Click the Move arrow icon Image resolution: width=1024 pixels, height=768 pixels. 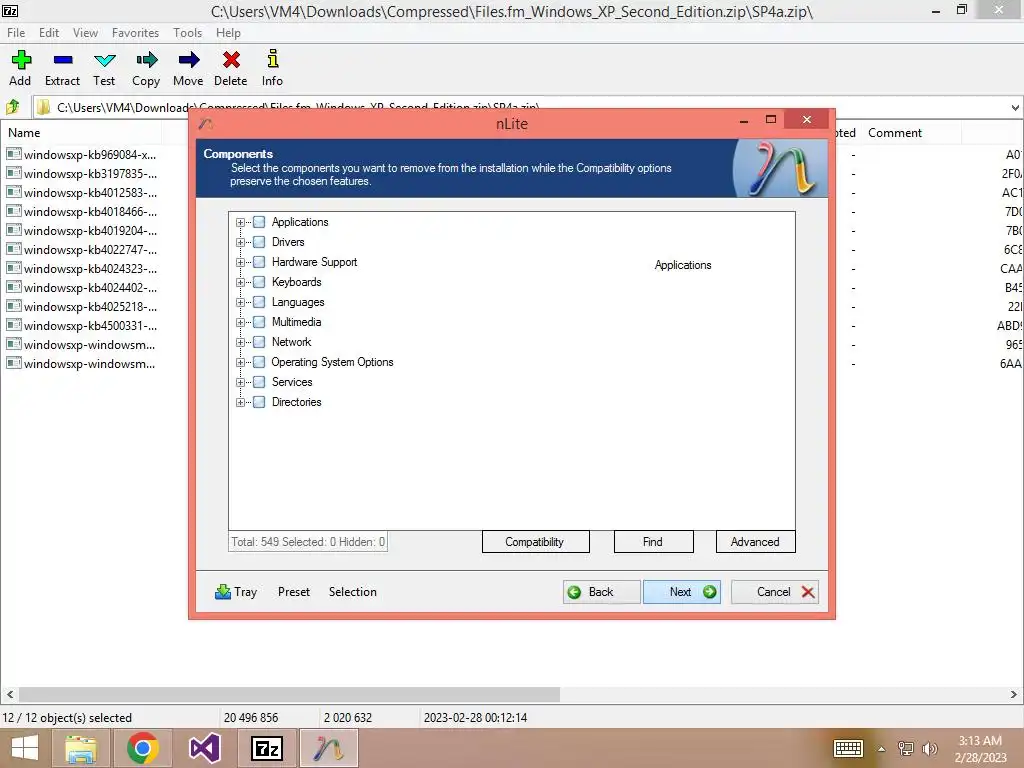click(x=188, y=60)
